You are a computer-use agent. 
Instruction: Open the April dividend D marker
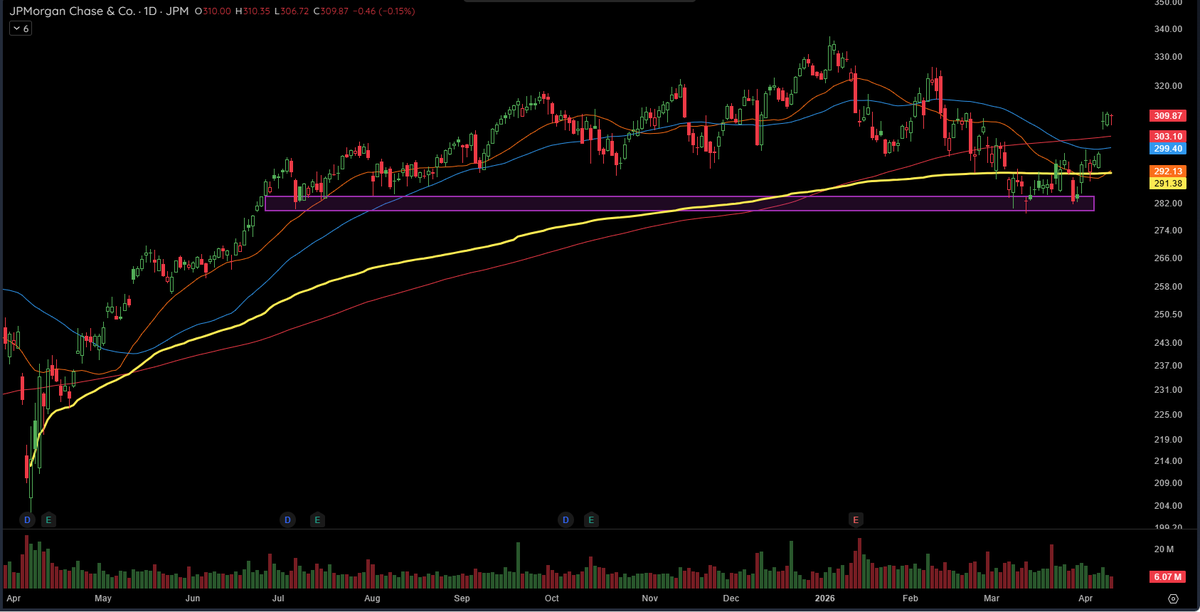(28, 519)
